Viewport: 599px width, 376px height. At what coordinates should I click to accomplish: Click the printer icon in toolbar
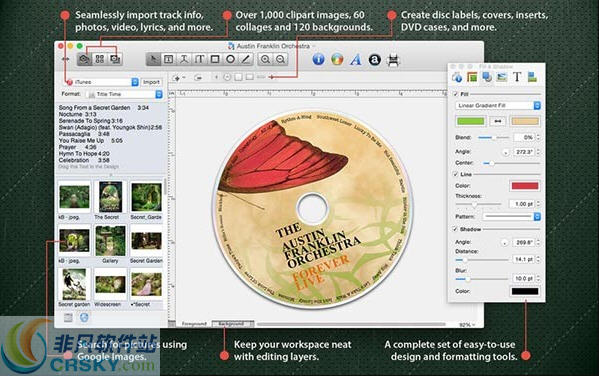click(393, 60)
